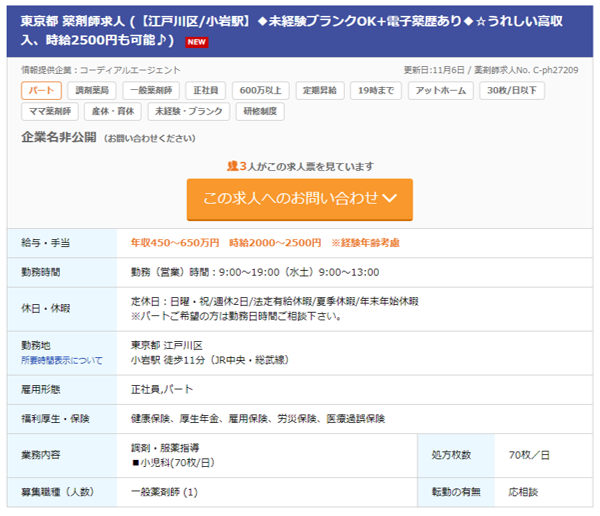Image resolution: width=600 pixels, height=516 pixels.
Task: Select the パート tag
Action: coord(41,91)
